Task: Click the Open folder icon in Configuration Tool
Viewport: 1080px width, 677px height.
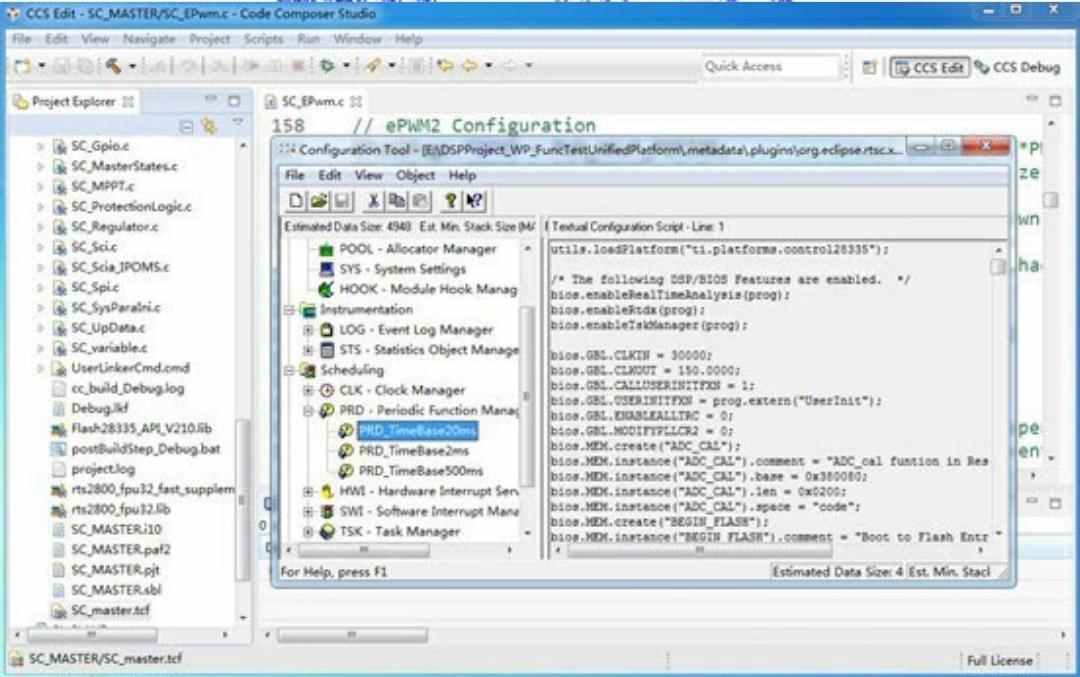Action: tap(318, 200)
